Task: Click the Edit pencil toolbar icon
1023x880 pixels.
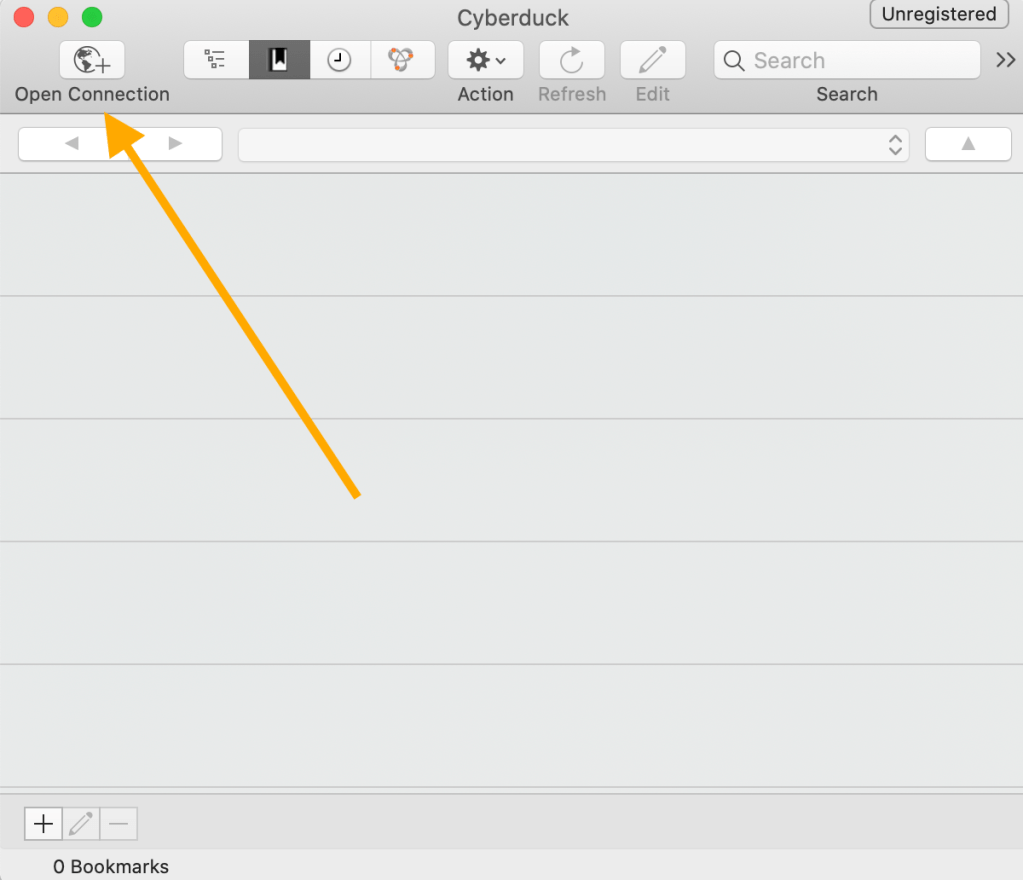Action: point(652,60)
